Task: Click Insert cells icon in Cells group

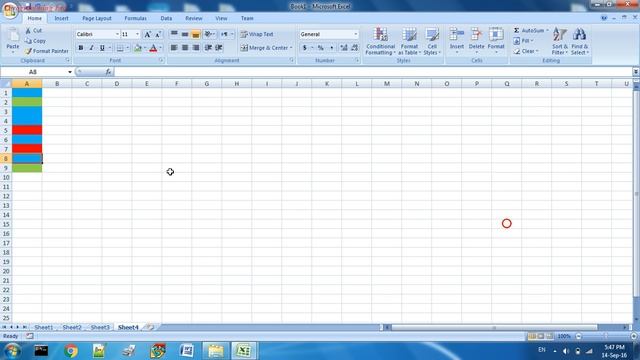Action: 457,35
